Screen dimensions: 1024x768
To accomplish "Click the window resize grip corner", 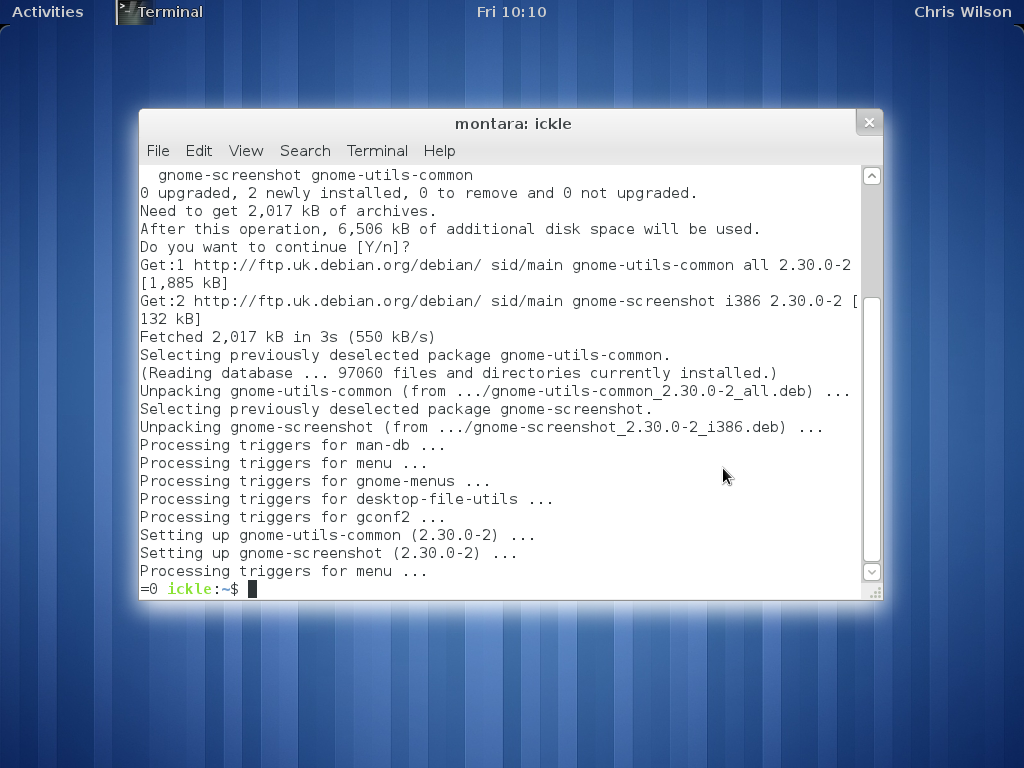I will pos(875,592).
